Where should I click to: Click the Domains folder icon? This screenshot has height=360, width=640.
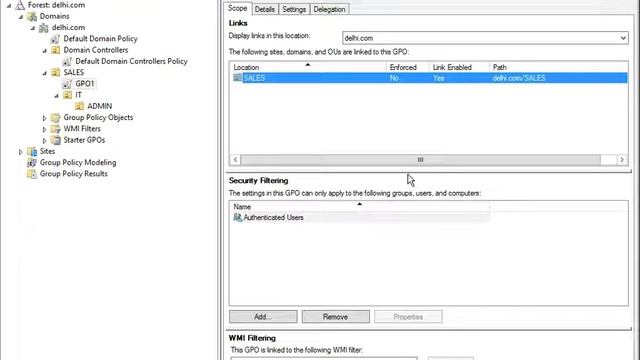click(32, 16)
